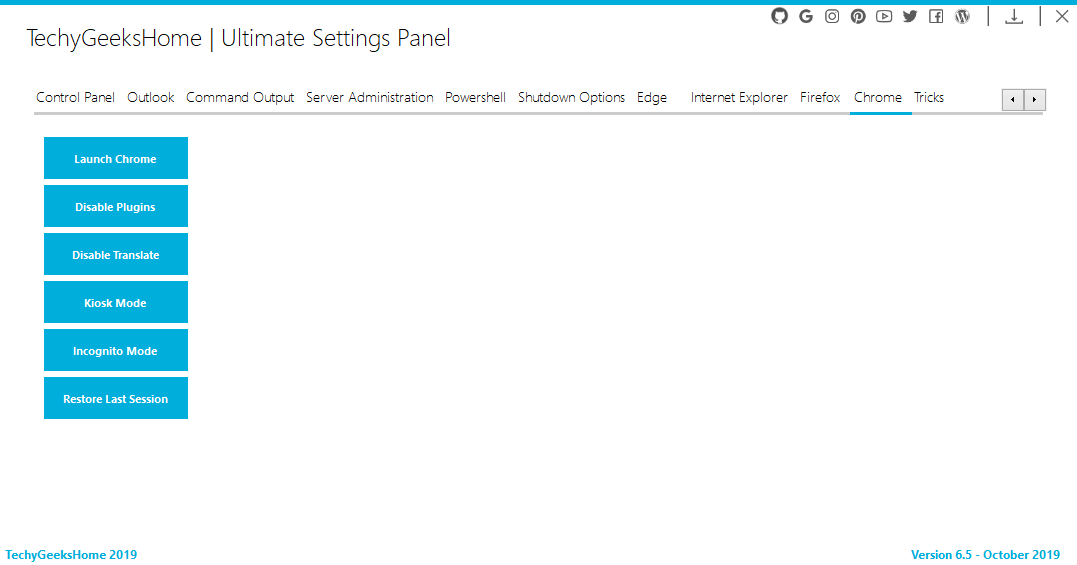Go to the Powershell tab
The width and height of the screenshot is (1077, 565).
tap(475, 97)
